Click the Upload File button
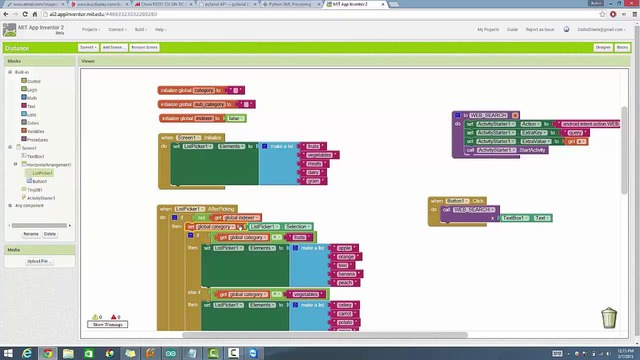 tap(40, 261)
